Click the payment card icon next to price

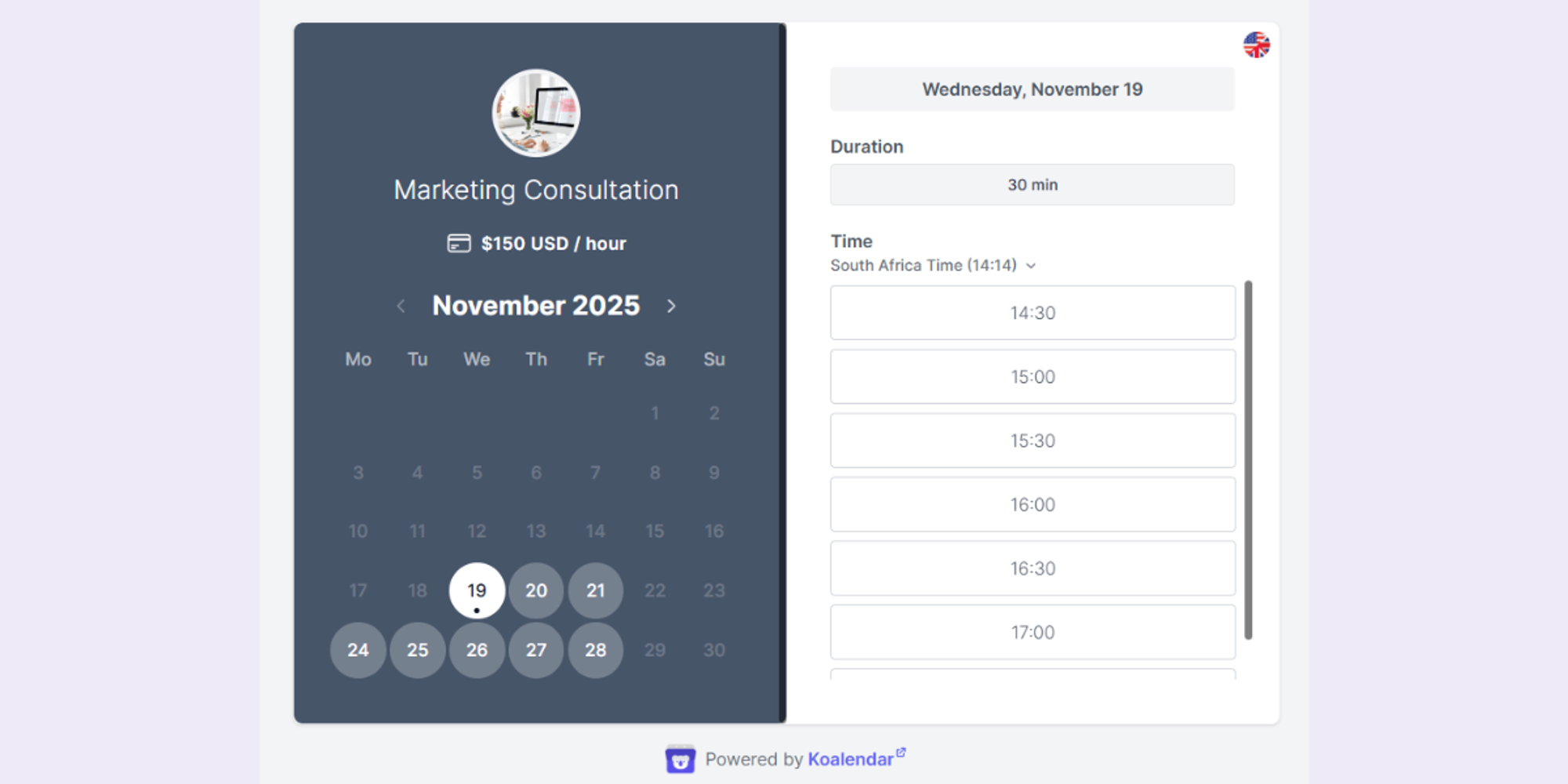point(457,243)
